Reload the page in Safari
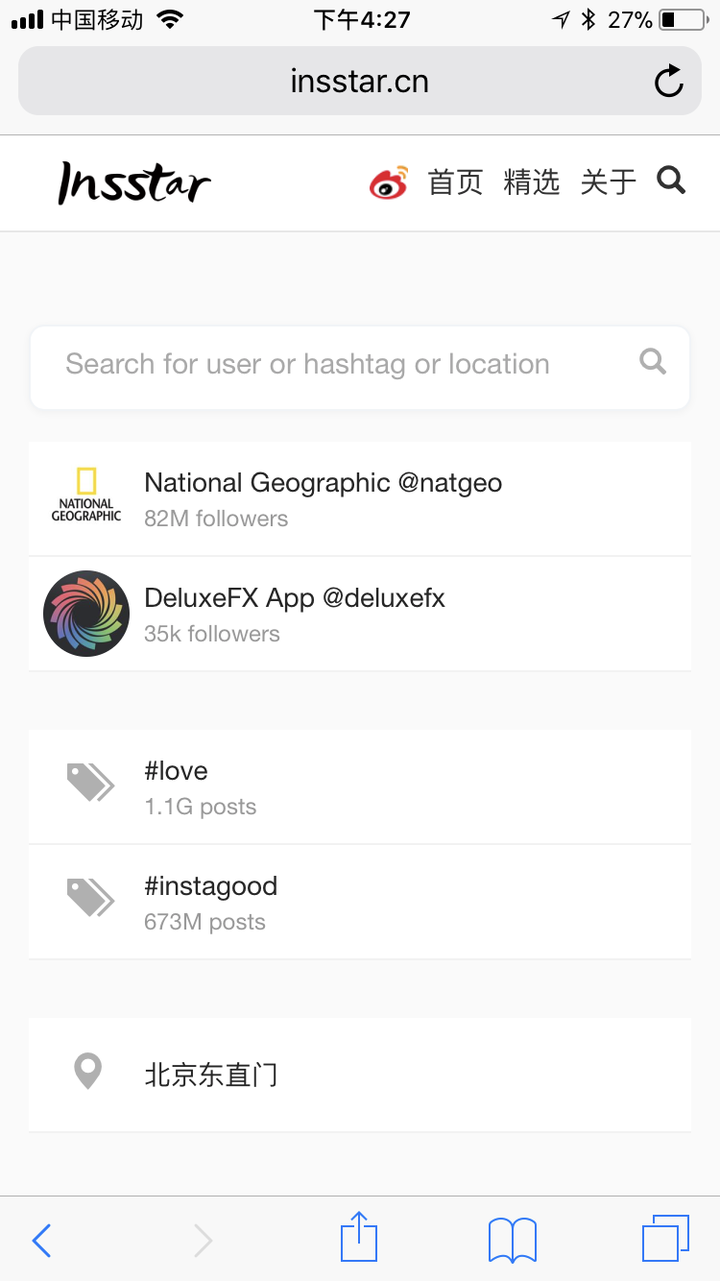 668,81
